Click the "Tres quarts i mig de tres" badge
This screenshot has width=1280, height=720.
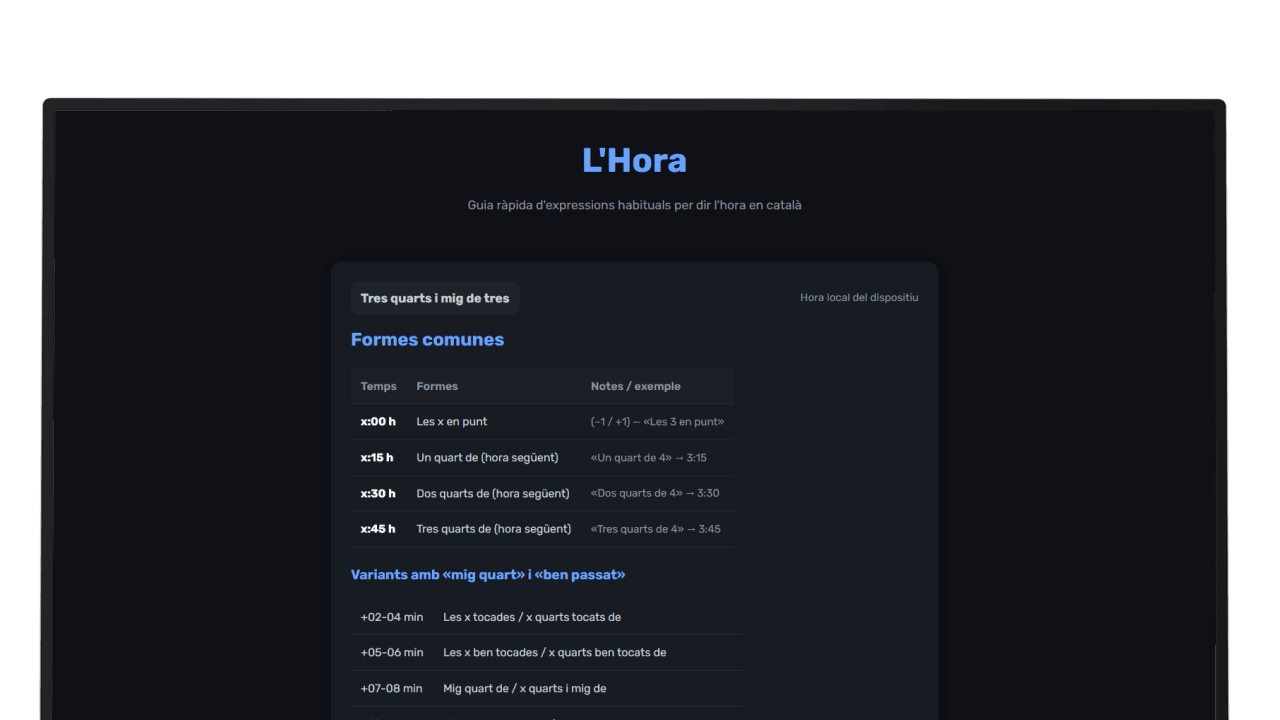click(435, 298)
